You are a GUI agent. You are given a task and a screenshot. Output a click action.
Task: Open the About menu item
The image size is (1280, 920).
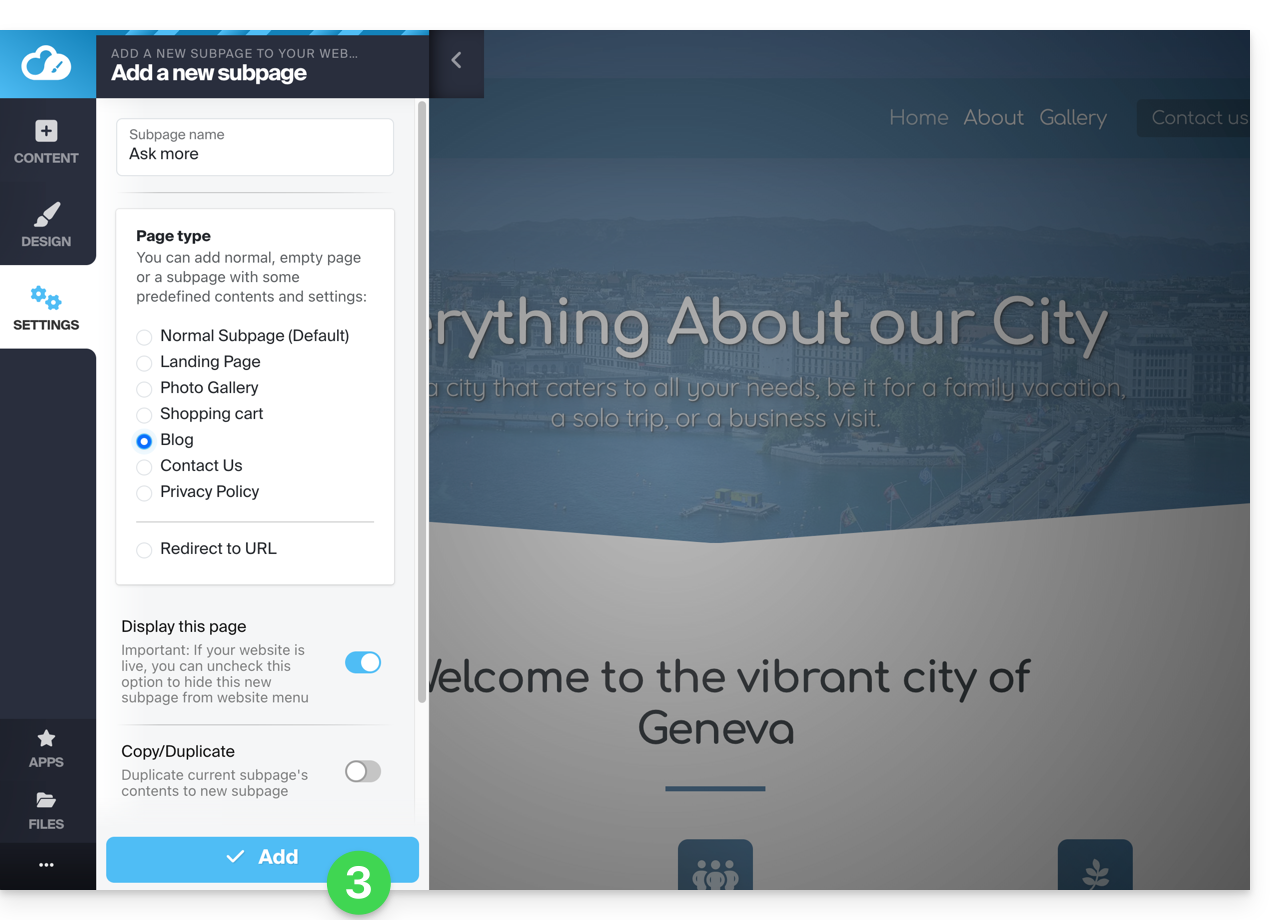pyautogui.click(x=993, y=118)
